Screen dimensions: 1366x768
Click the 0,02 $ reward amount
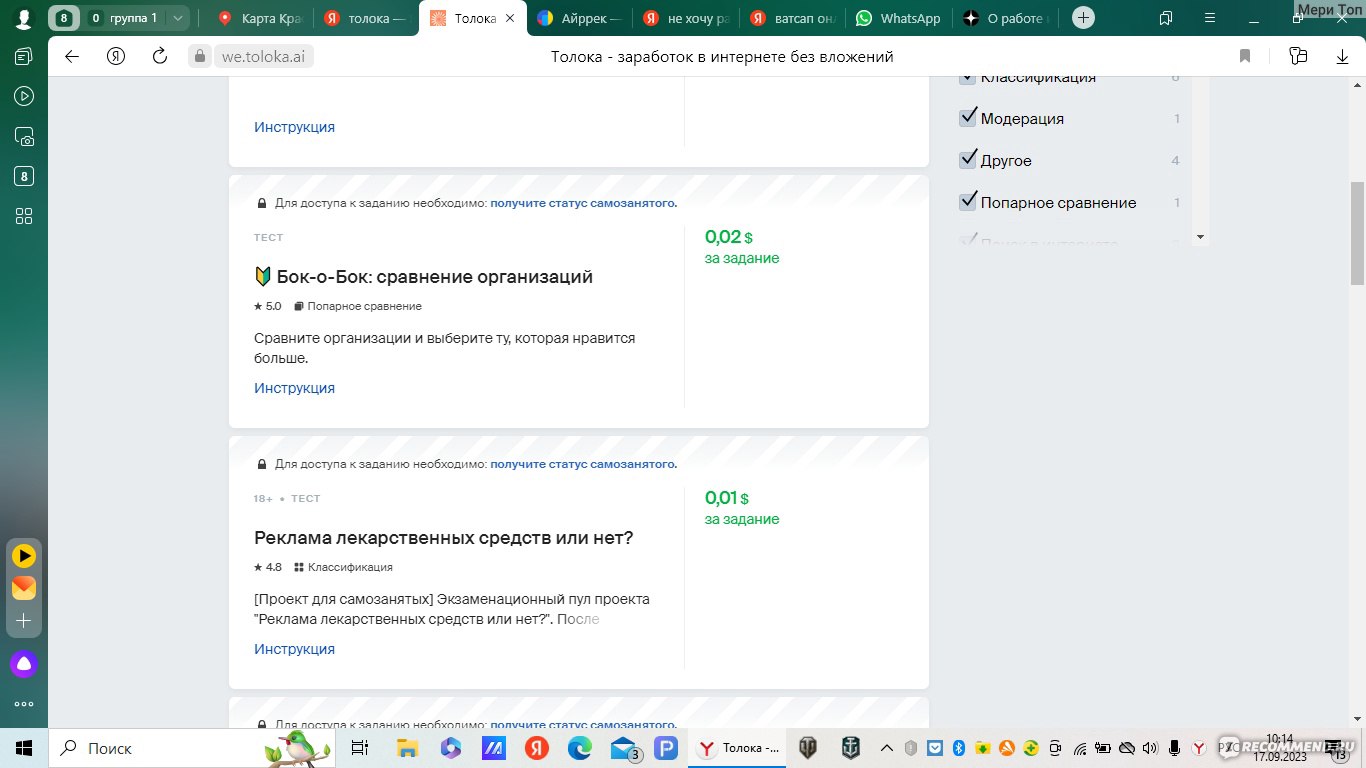click(x=729, y=237)
